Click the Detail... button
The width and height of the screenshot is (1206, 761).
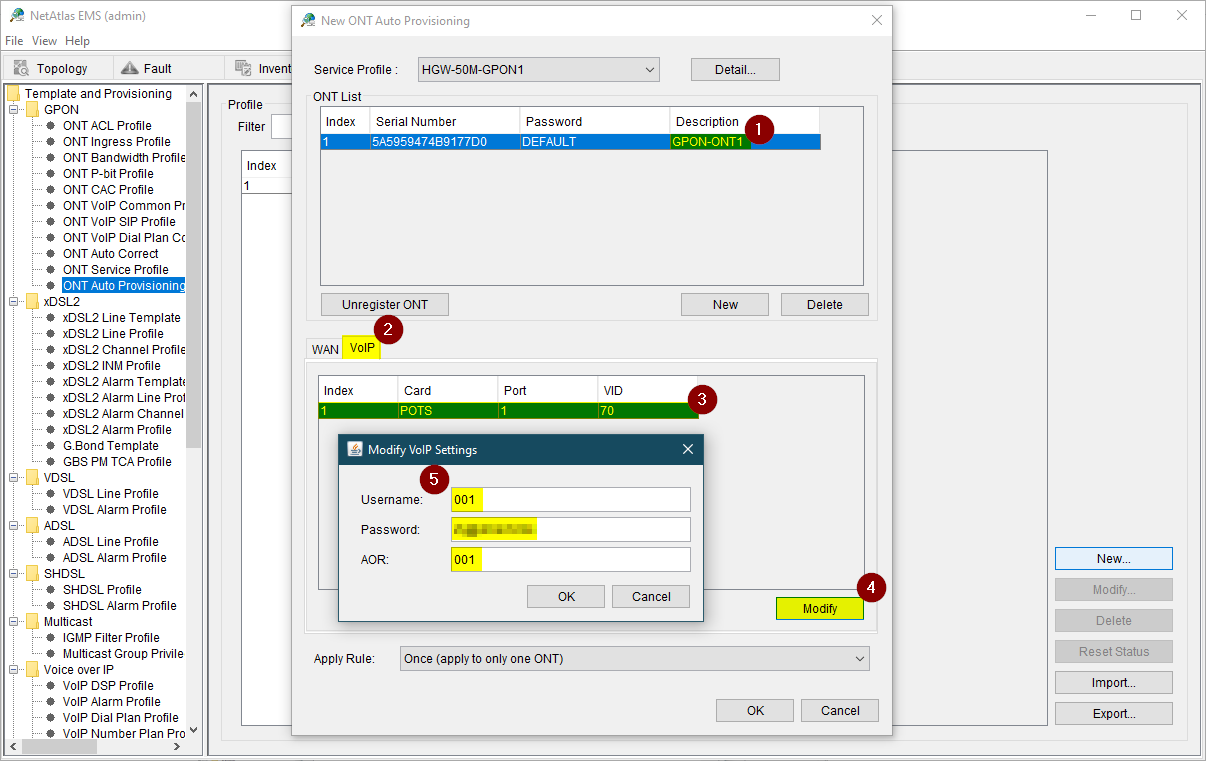click(x=734, y=70)
